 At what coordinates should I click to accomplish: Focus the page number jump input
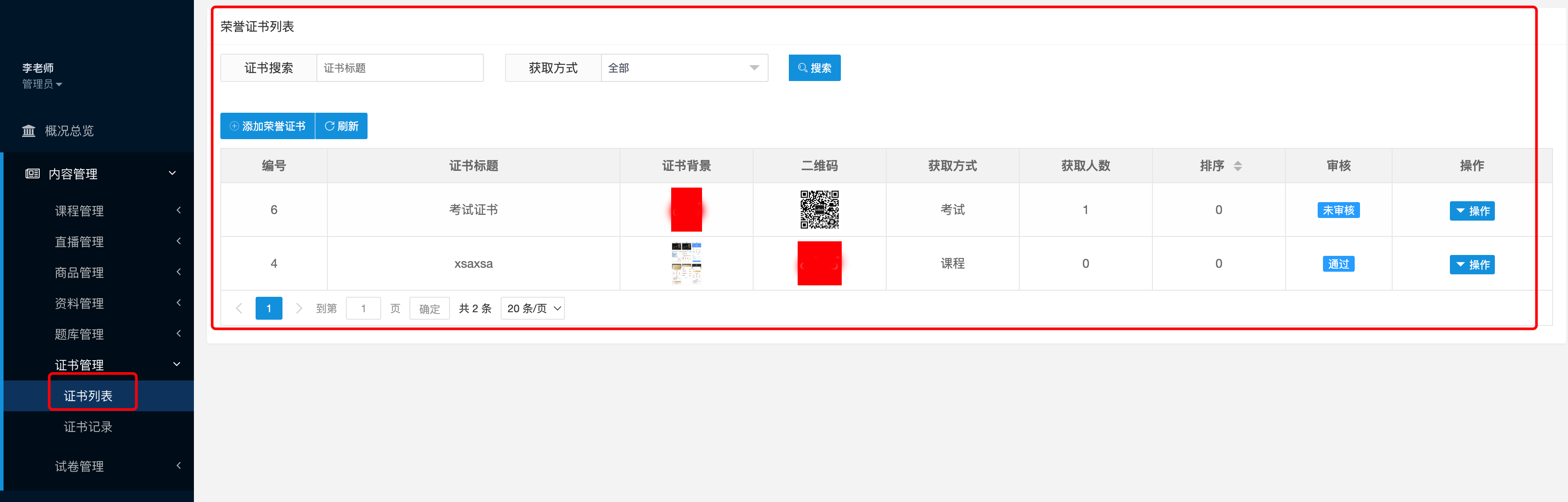(364, 309)
